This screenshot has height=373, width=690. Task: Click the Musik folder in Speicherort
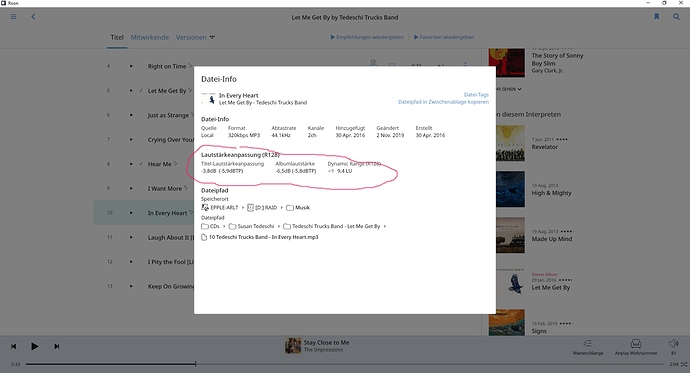click(298, 208)
